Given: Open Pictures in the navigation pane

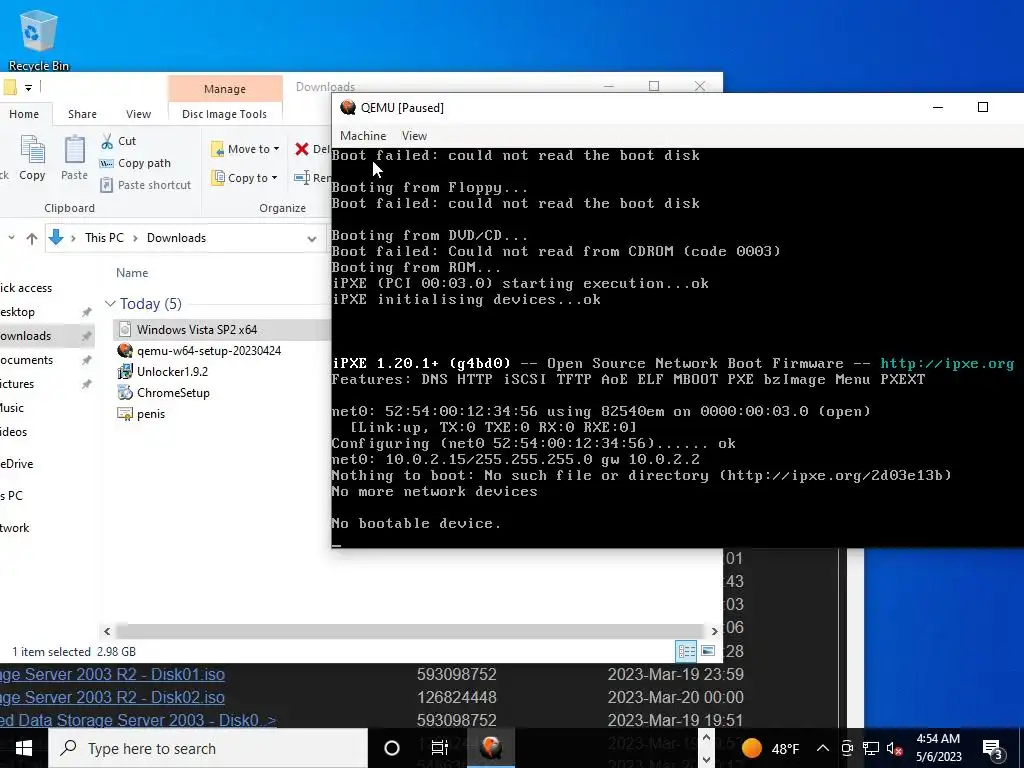Looking at the screenshot, I should coord(18,384).
